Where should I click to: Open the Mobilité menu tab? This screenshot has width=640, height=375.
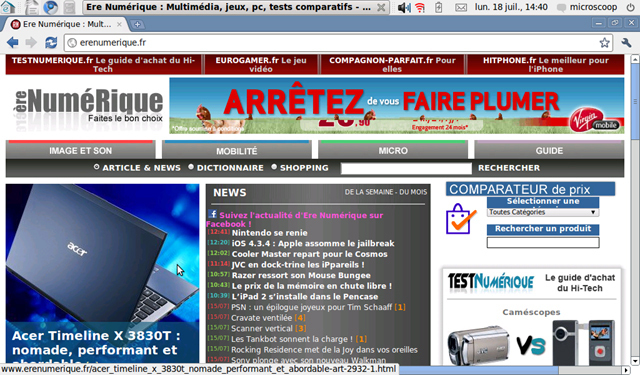(237, 150)
